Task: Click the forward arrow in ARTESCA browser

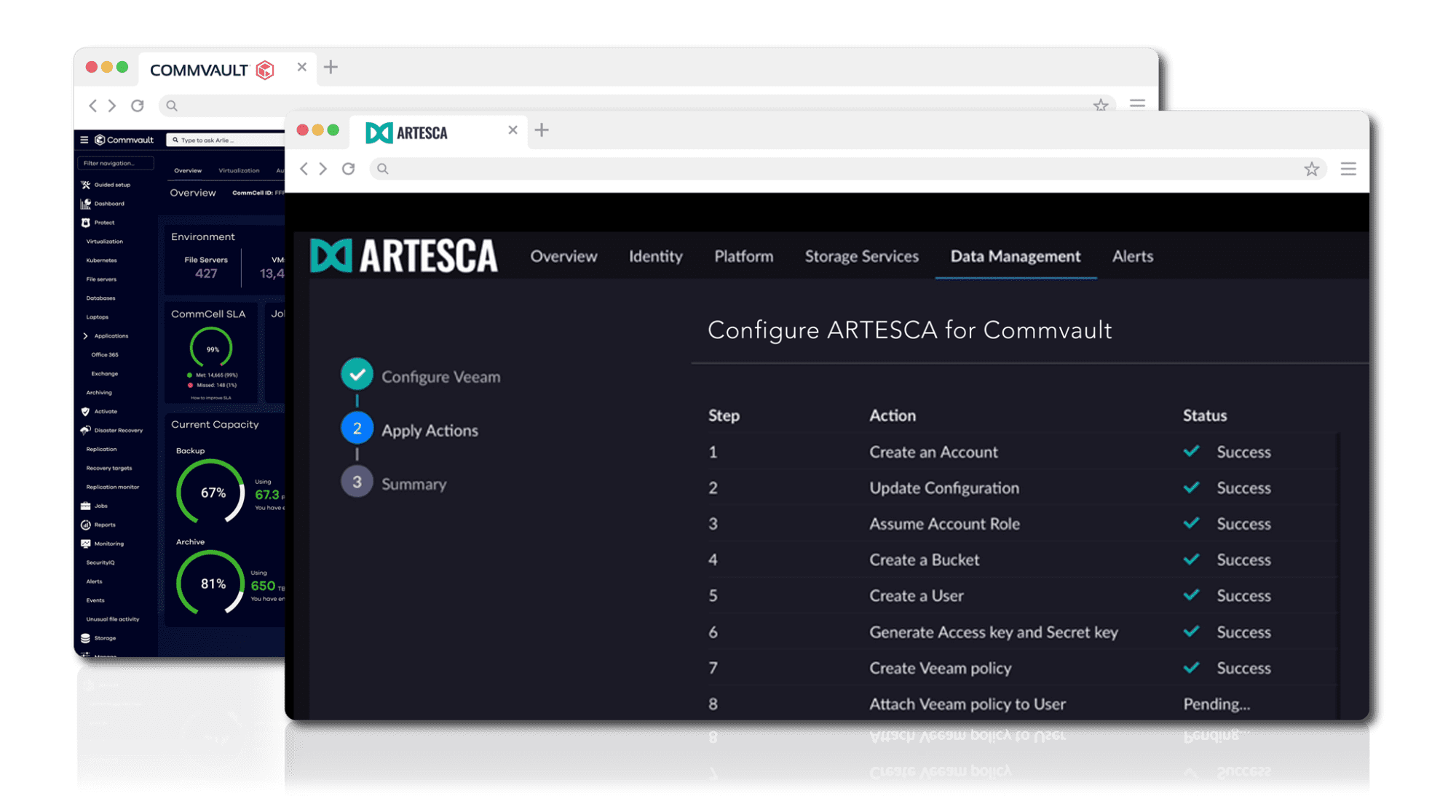Action: 324,169
